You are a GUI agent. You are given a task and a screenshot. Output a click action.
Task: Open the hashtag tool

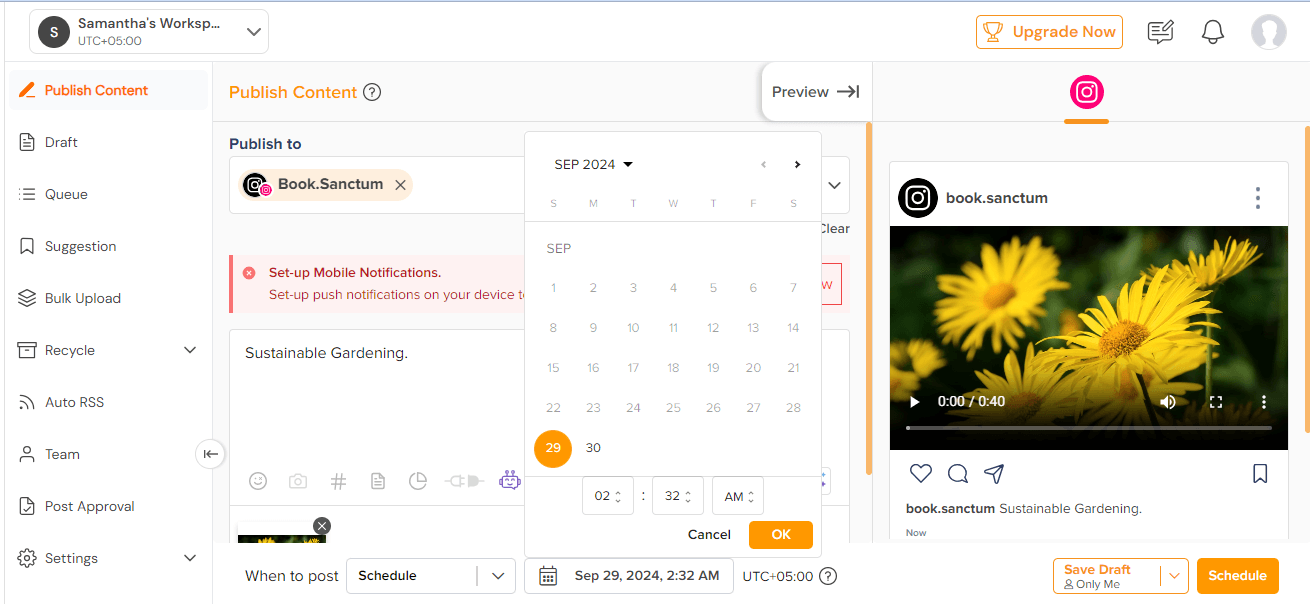[x=338, y=481]
